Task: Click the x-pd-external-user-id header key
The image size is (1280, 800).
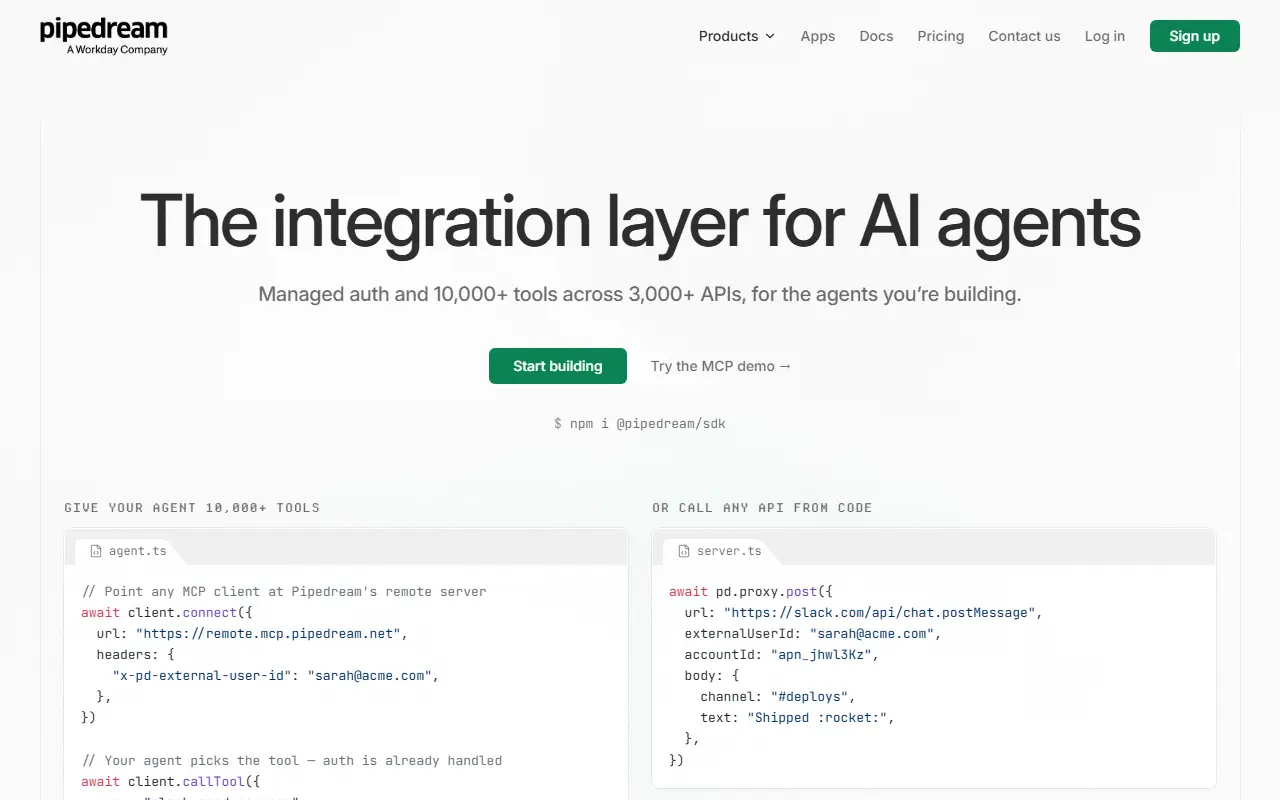Action: tap(202, 676)
